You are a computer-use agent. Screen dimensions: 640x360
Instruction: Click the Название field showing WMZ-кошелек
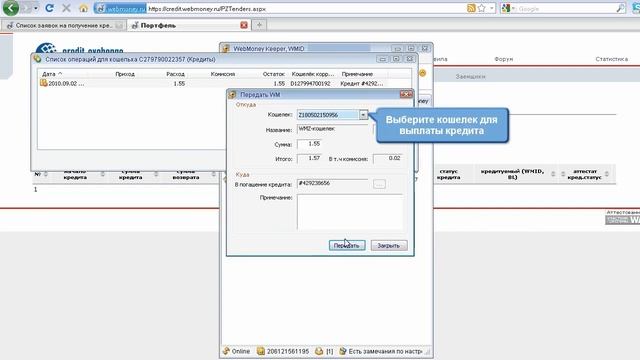point(333,129)
